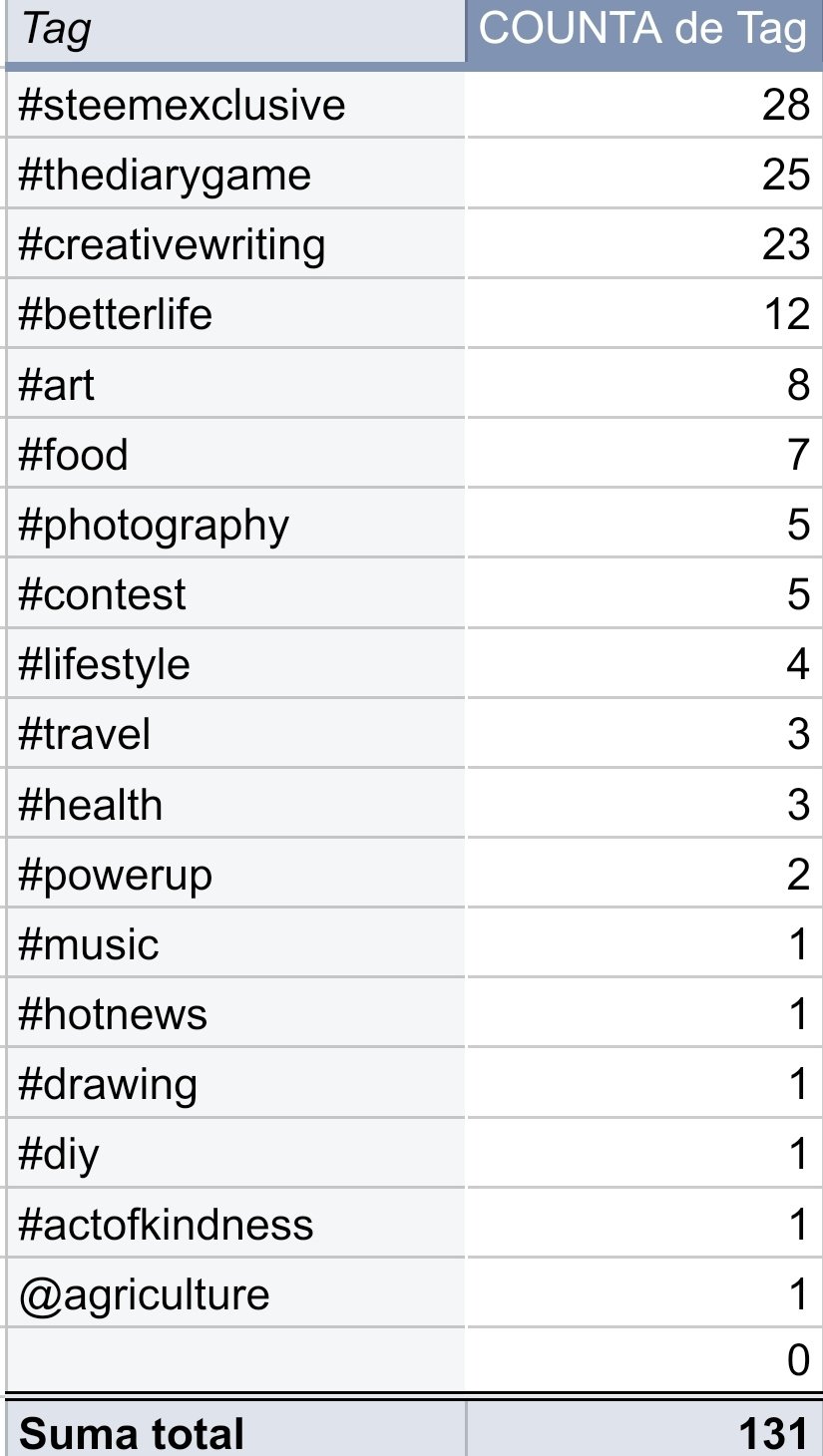Click the #thediarygame tag cell
The image size is (823, 1456).
(235, 175)
